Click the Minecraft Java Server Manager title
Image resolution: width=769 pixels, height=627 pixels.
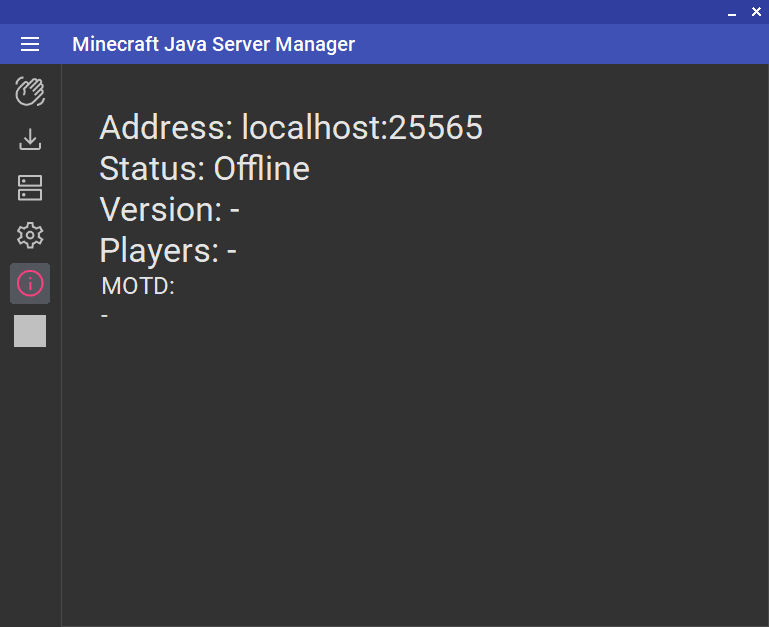(213, 44)
